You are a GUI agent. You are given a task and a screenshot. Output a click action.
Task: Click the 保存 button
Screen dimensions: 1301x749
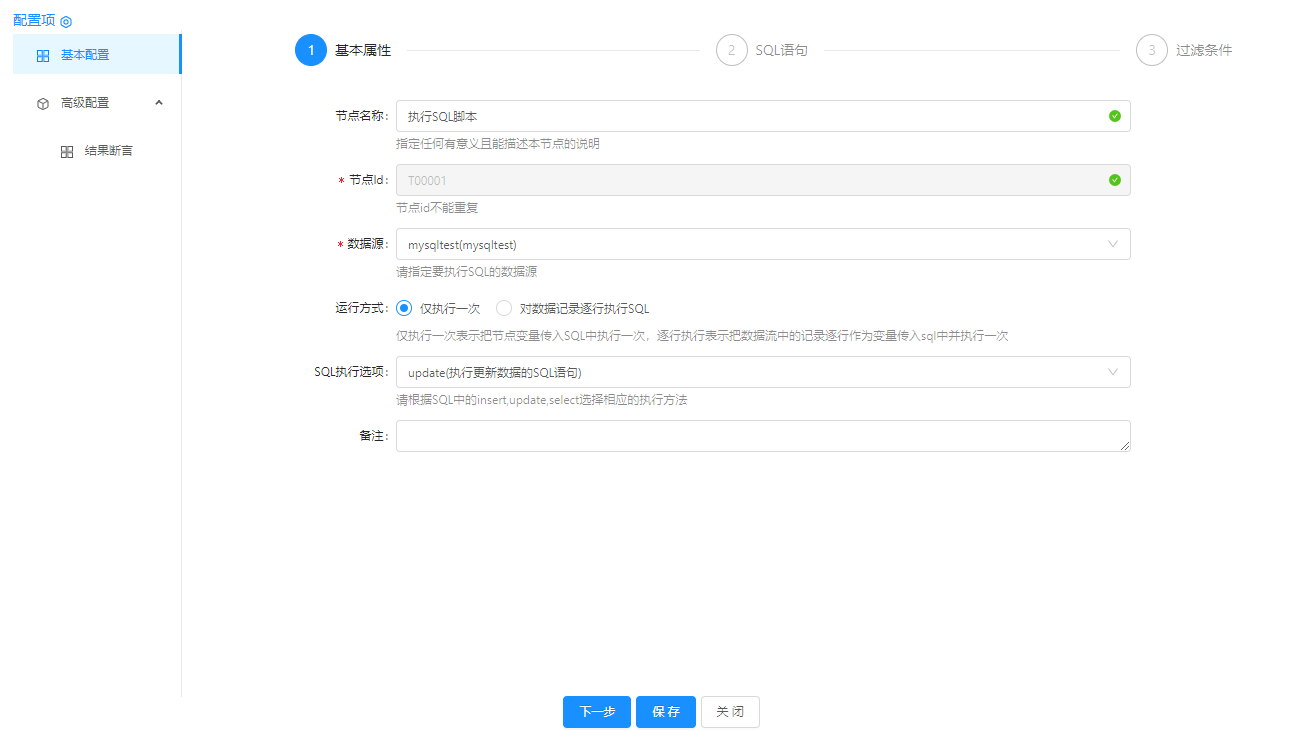pyautogui.click(x=666, y=712)
